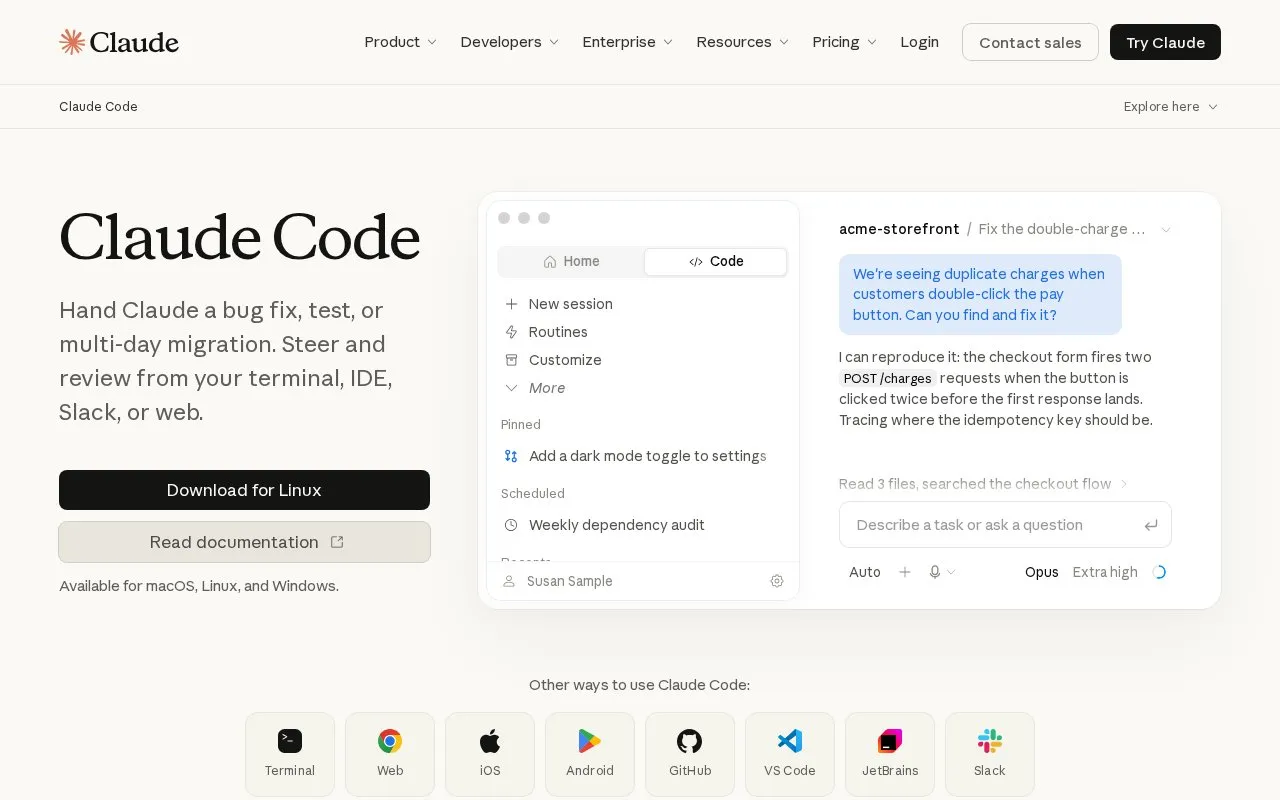Click the Try Claude button
Image resolution: width=1280 pixels, height=800 pixels.
tap(1165, 42)
